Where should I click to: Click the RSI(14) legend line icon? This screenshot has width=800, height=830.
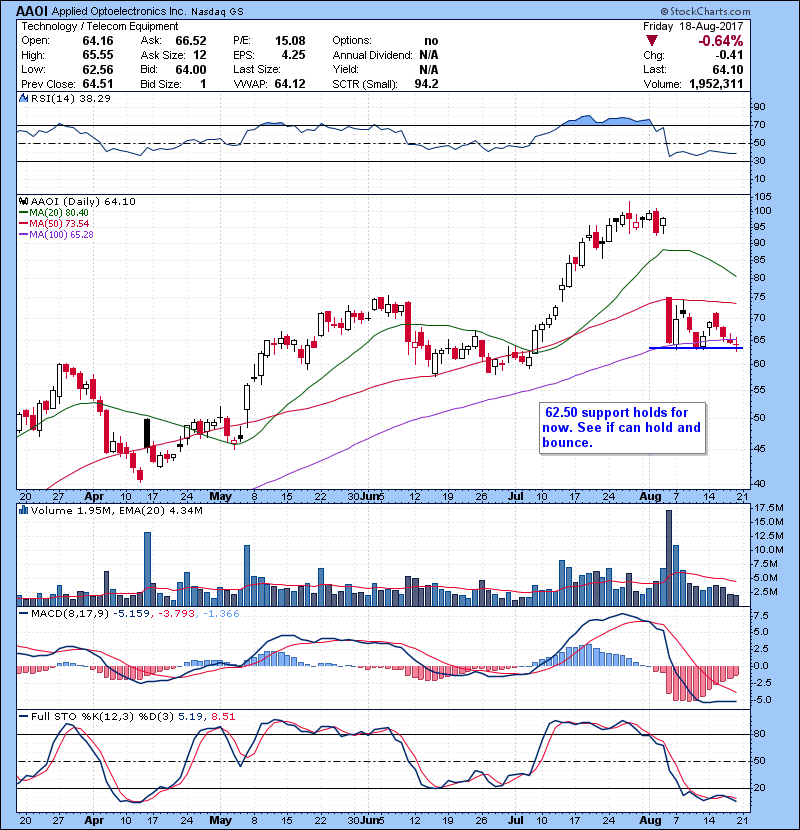[22, 98]
